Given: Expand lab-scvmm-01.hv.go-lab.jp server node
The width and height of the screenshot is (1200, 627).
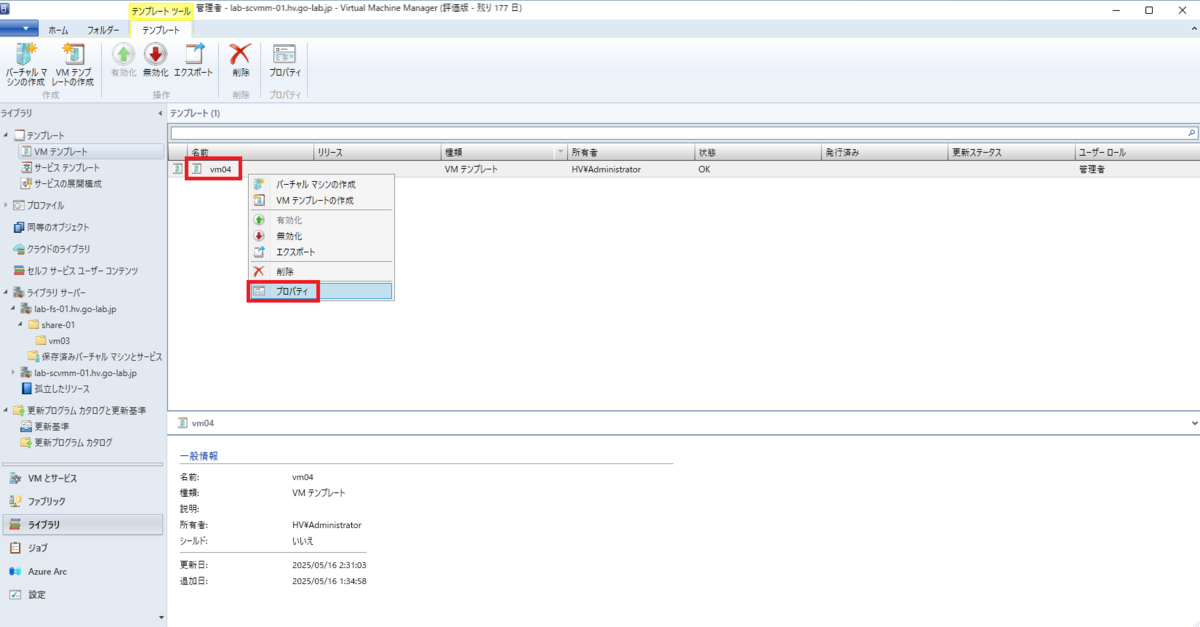Looking at the screenshot, I should click(13, 372).
